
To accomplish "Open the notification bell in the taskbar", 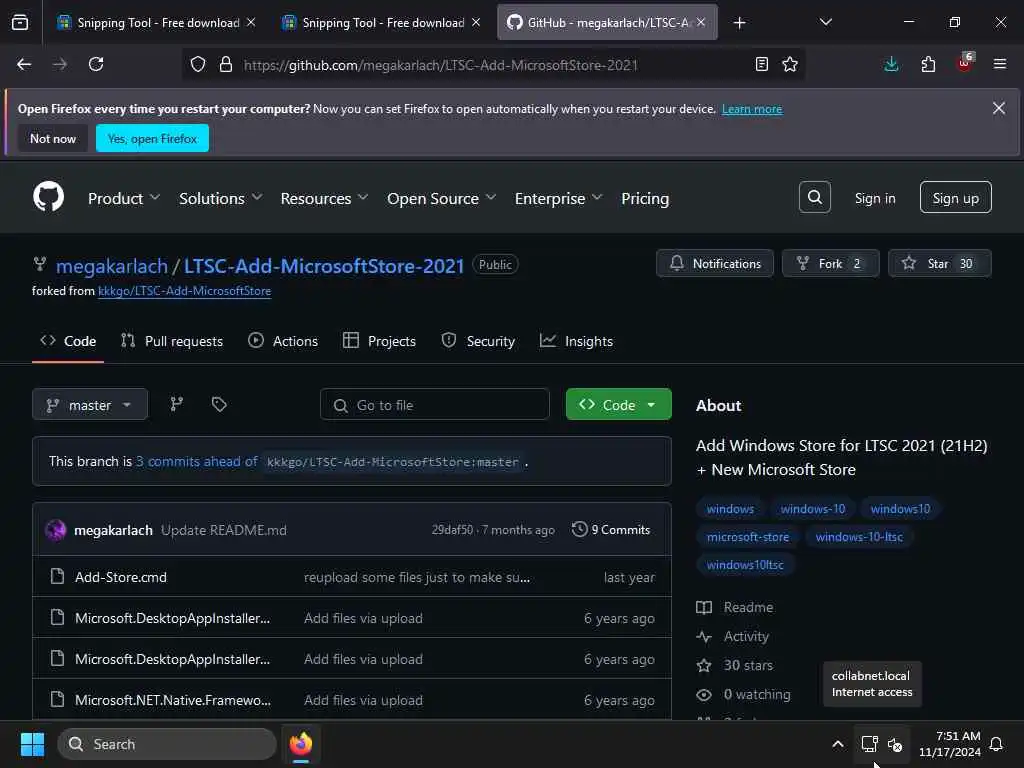I will pos(997,744).
